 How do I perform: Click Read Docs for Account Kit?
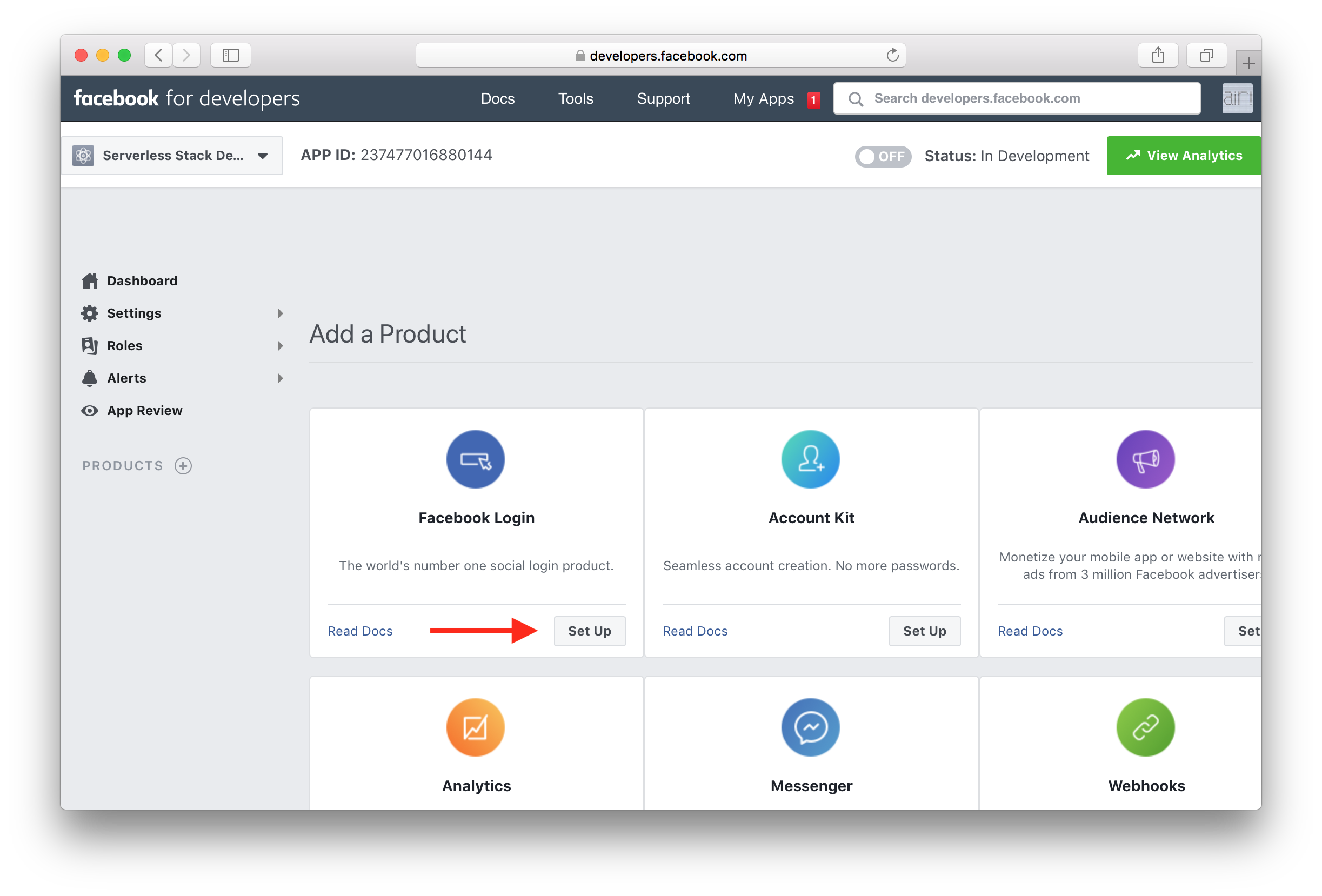695,630
